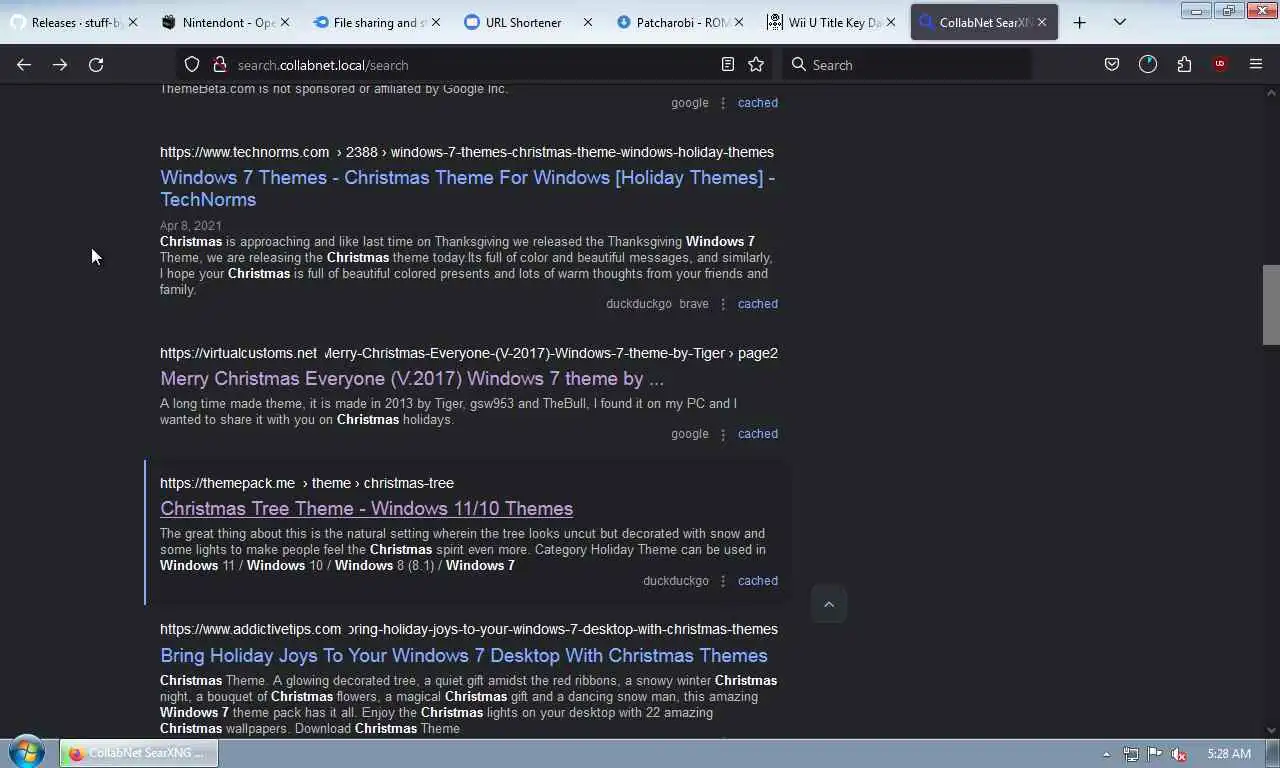Reload the current page
Screen dimensions: 1280x768
(x=96, y=65)
